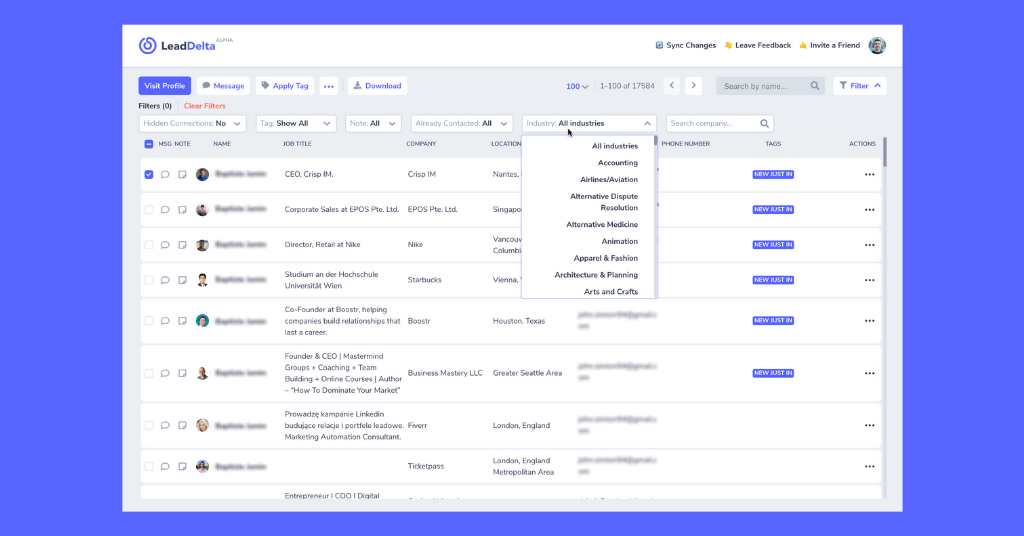Open message icon for Business Mastery LLC row

click(x=165, y=373)
